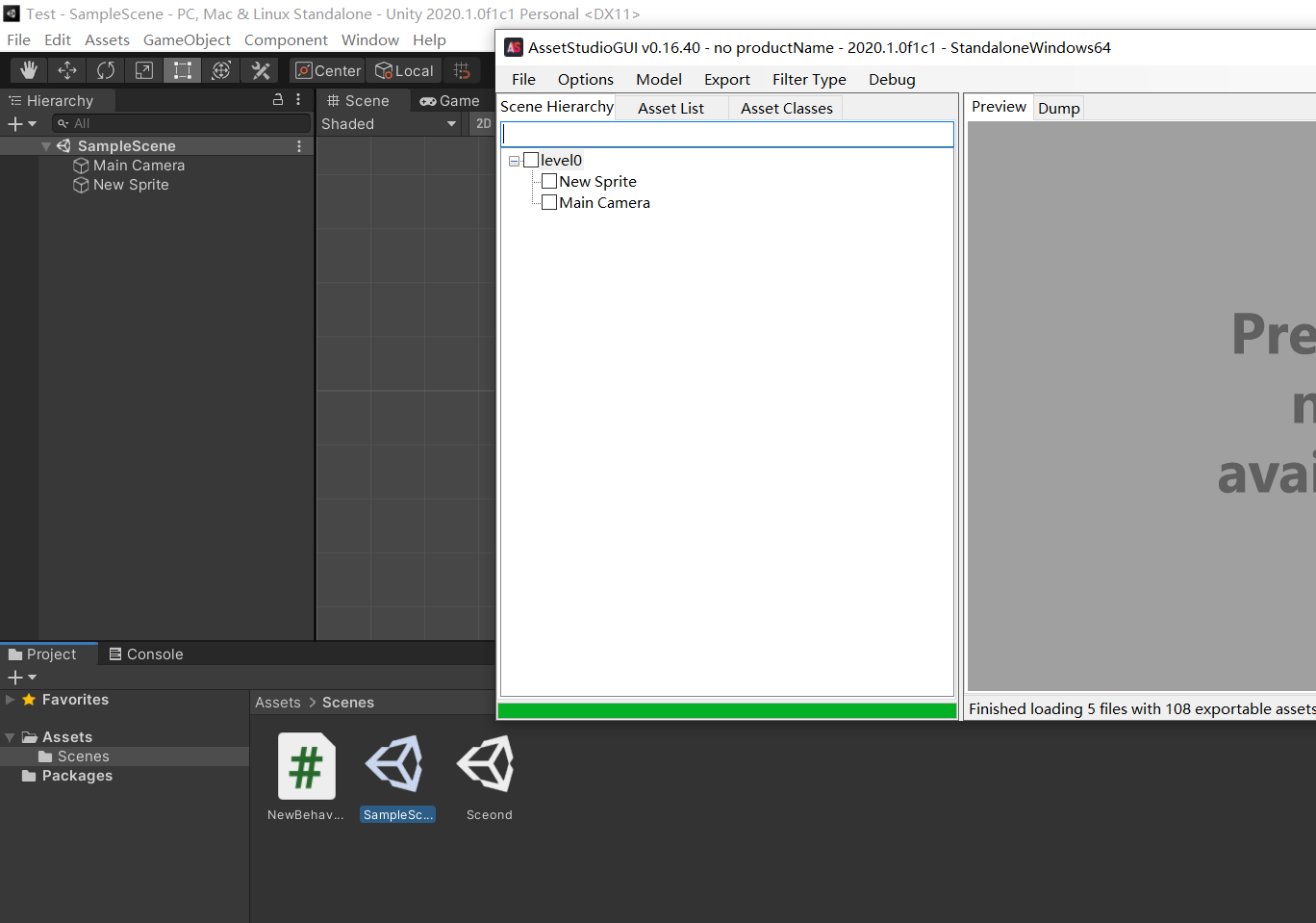The width and height of the screenshot is (1316, 923).
Task: Click AssetStudio title bar app icon
Action: [x=514, y=47]
